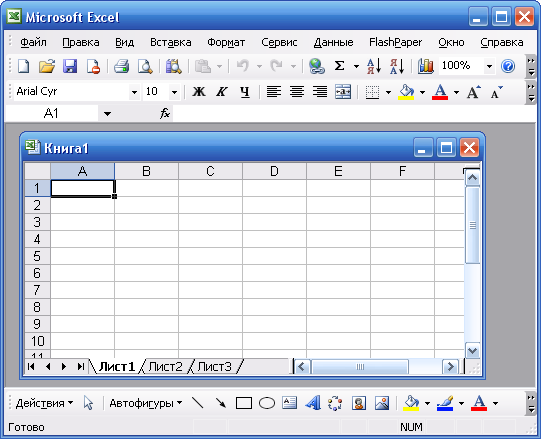Apply red font color on formatting toolbar

pyautogui.click(x=440, y=92)
